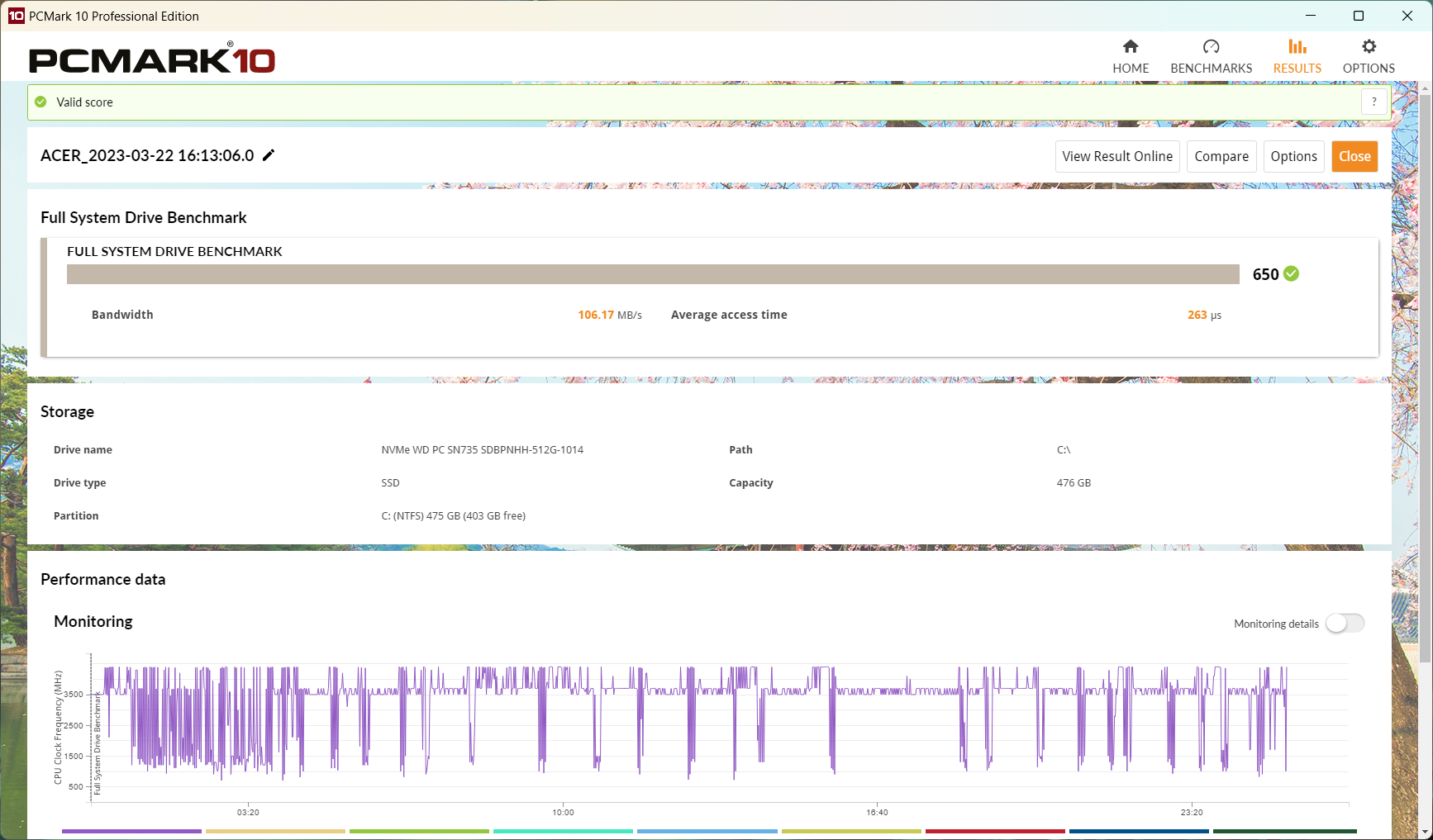The width and height of the screenshot is (1433, 840).
Task: Click the capacity value 476 GB
Action: (x=1074, y=483)
